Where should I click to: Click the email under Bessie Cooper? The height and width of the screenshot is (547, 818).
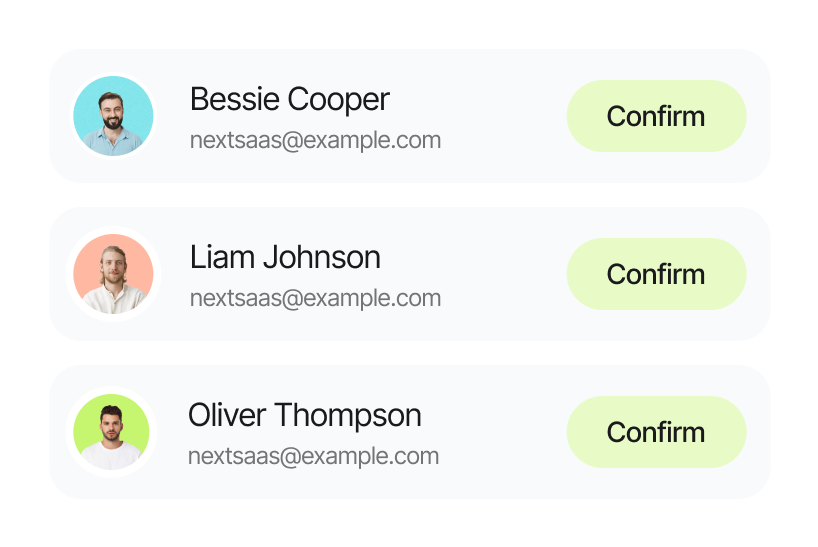(315, 140)
